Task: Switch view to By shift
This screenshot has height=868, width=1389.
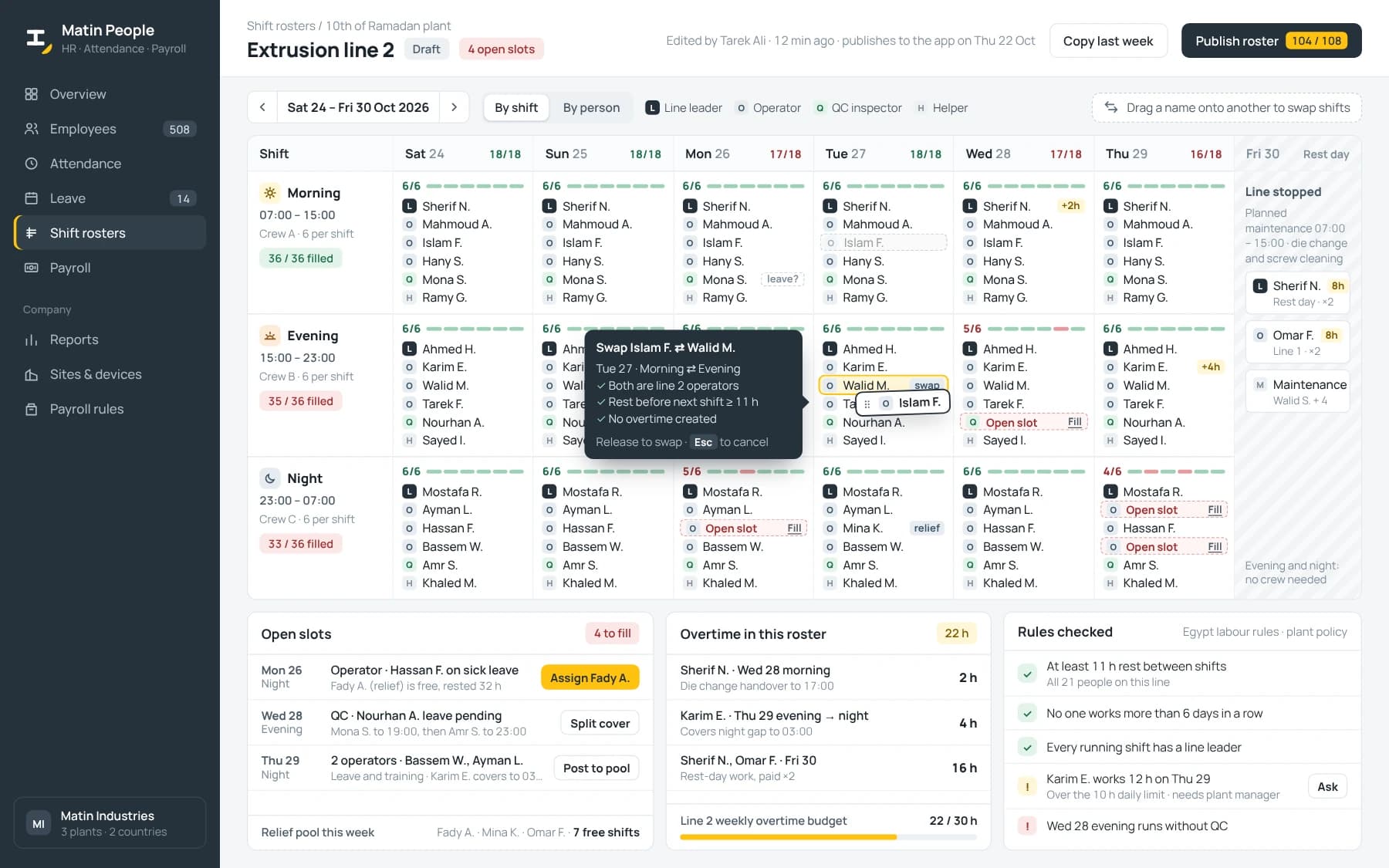Action: coord(516,107)
